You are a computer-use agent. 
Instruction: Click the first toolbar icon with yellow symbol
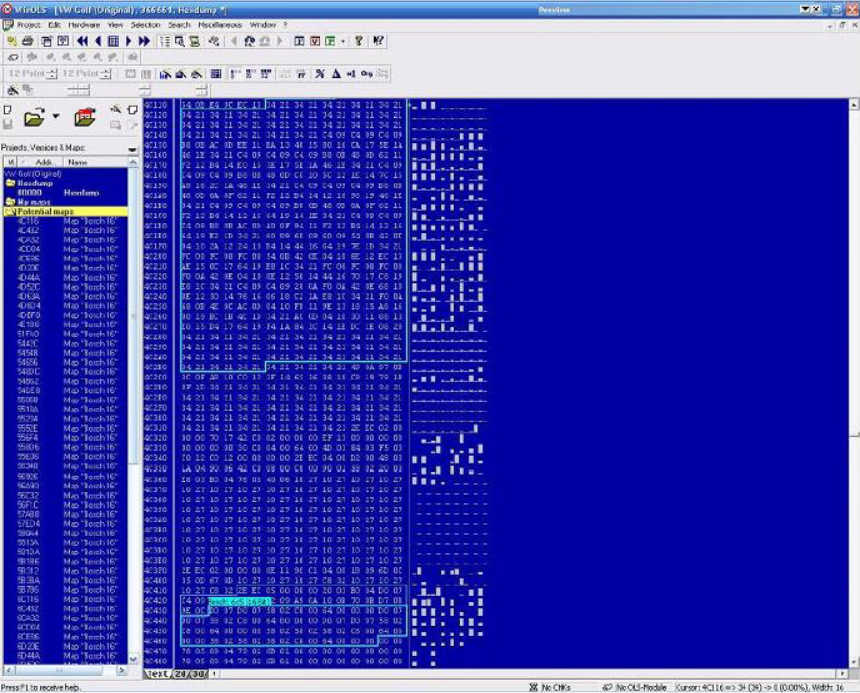pos(12,41)
